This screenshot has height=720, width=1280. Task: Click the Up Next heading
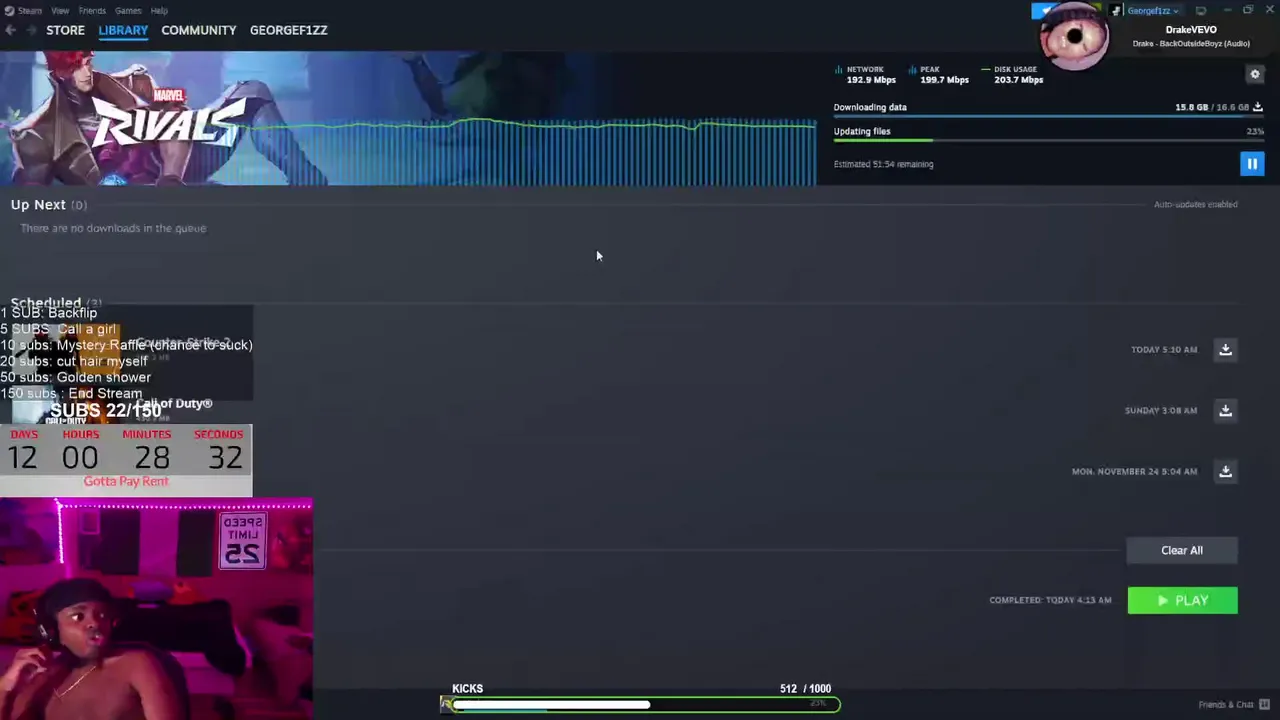pos(38,204)
